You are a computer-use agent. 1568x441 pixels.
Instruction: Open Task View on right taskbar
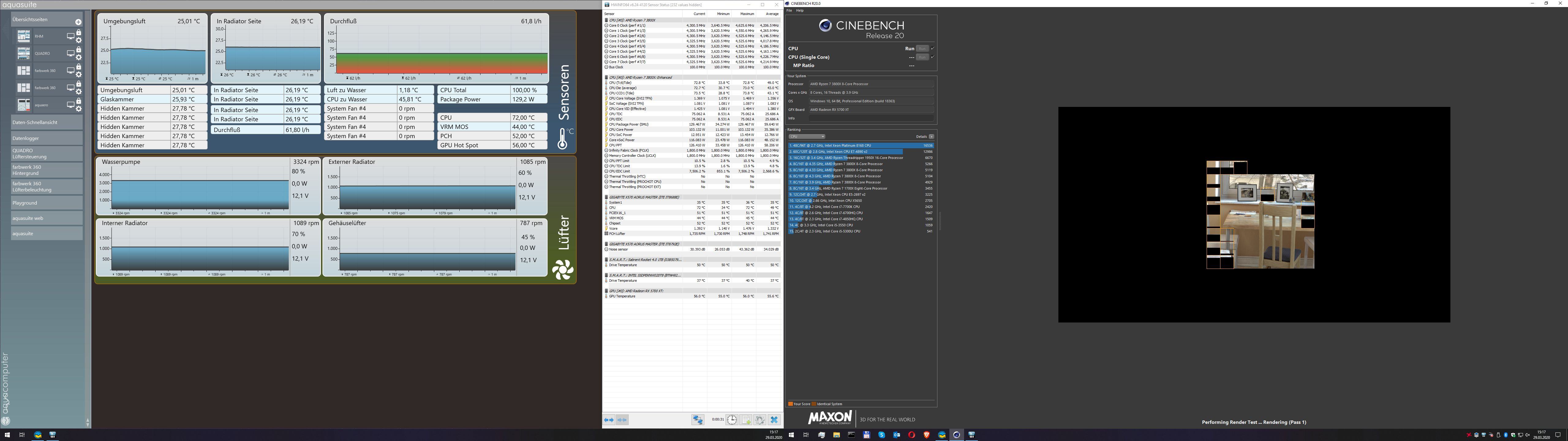[x=806, y=435]
